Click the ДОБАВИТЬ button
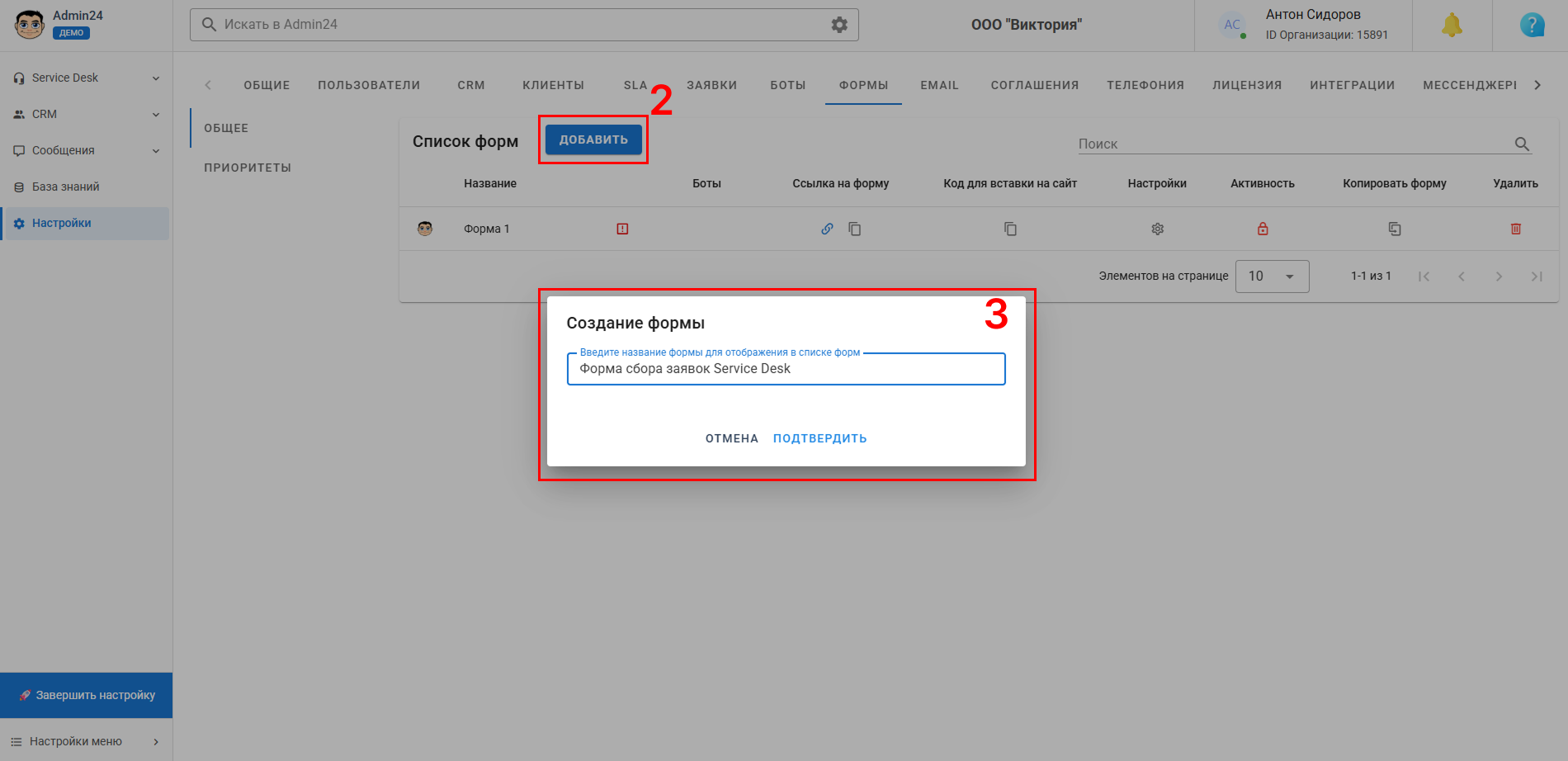The height and width of the screenshot is (761, 1568). pos(593,139)
